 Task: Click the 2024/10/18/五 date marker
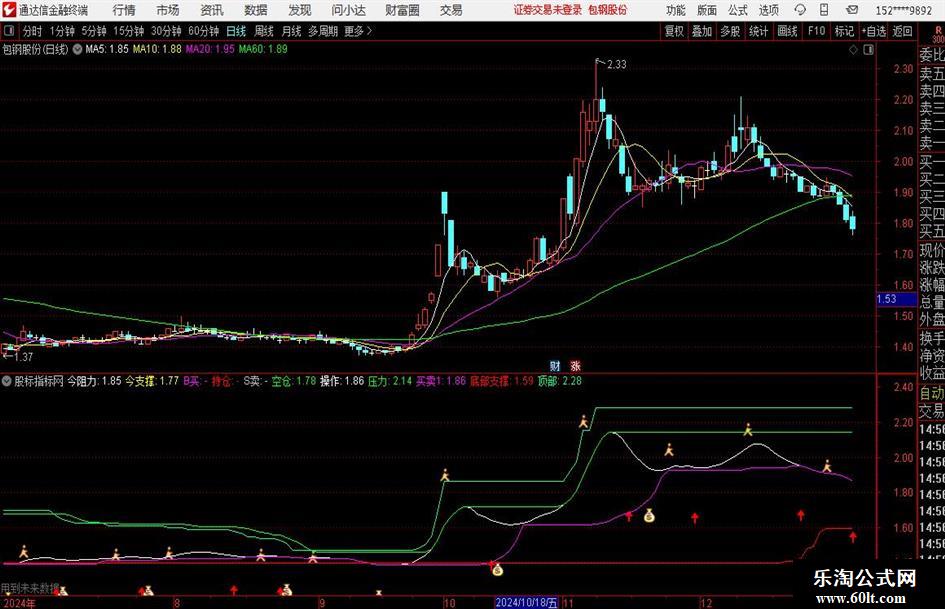526,602
